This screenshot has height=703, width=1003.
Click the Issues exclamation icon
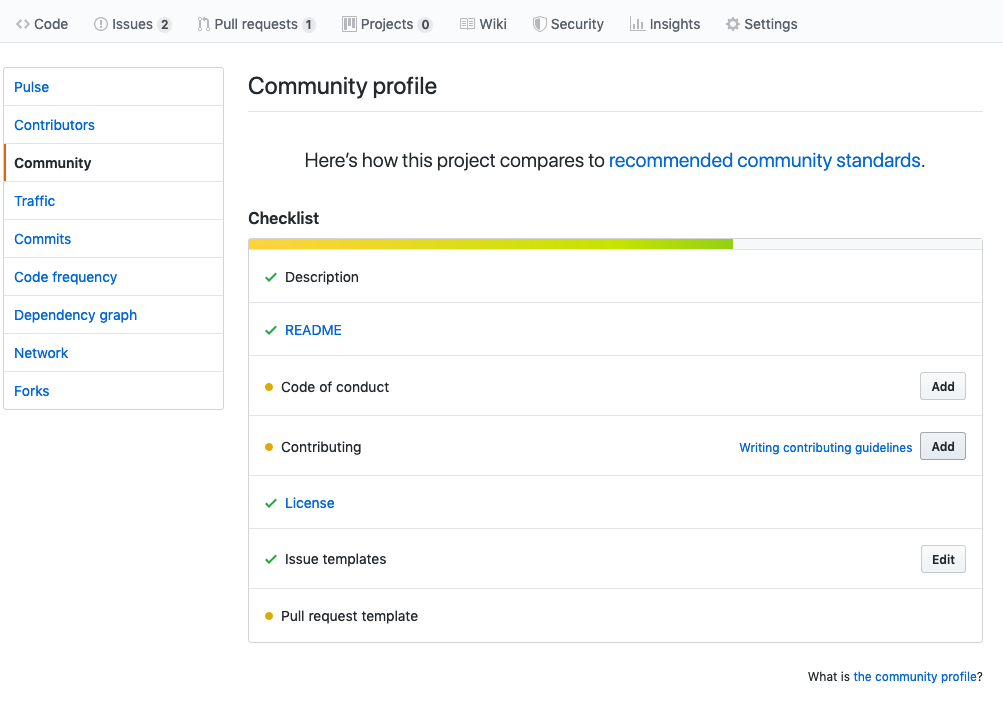click(x=100, y=24)
